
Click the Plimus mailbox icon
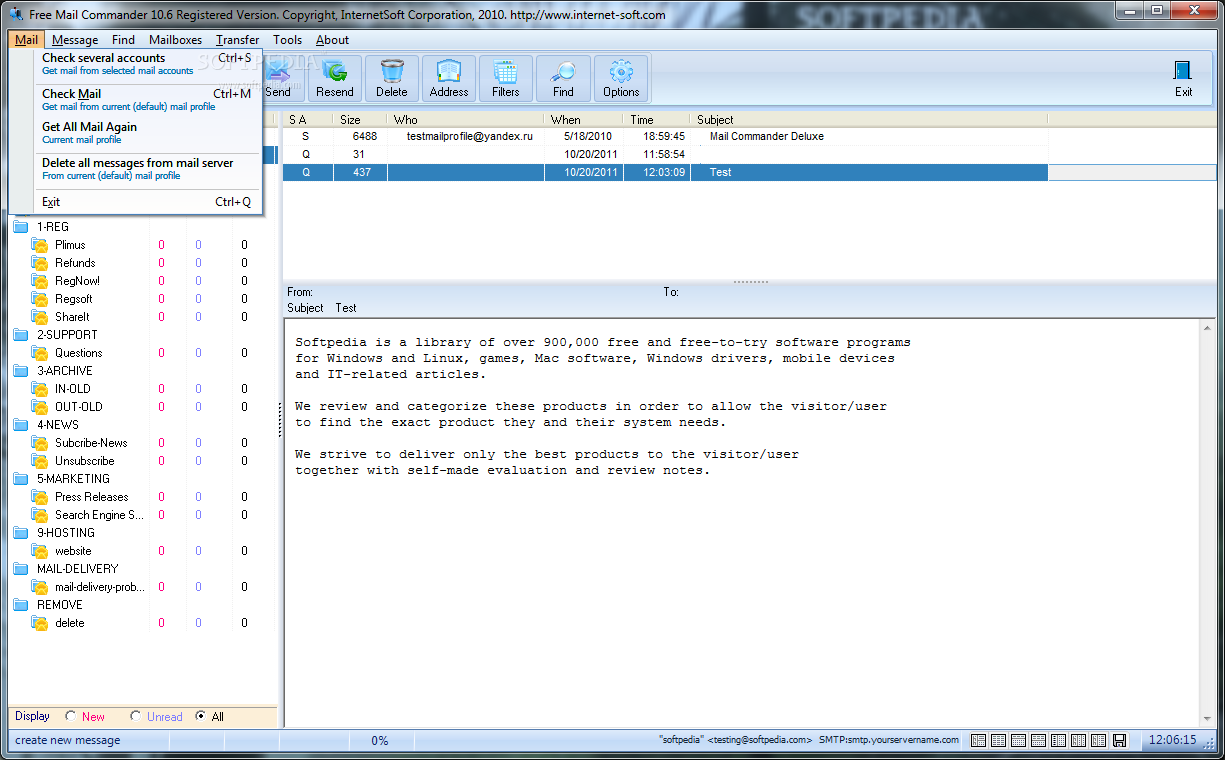pos(40,245)
